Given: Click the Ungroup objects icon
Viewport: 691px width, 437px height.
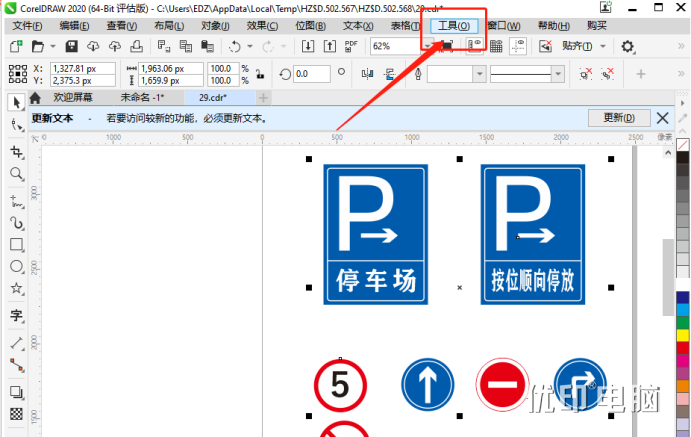Looking at the screenshot, I should (x=586, y=74).
